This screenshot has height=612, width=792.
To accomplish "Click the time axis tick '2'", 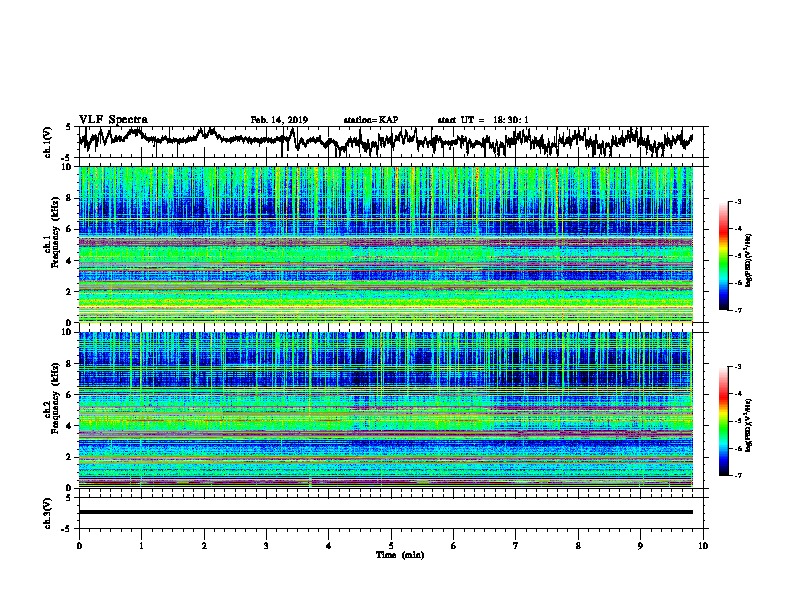I will pos(204,546).
